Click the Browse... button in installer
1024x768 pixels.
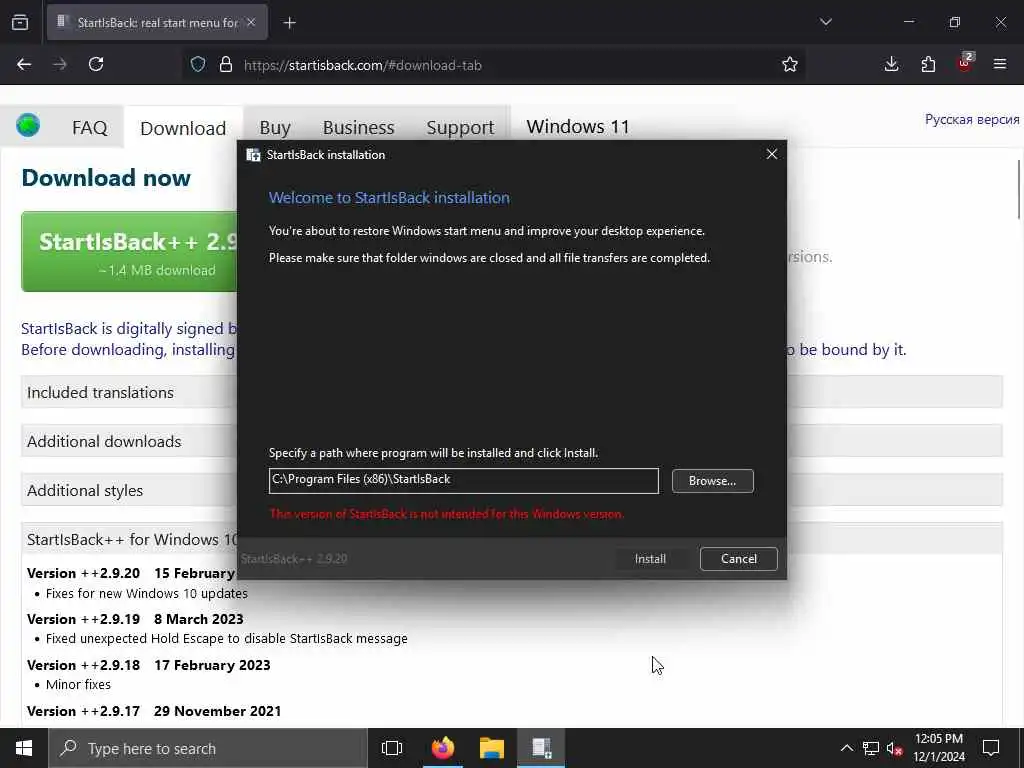(x=712, y=481)
